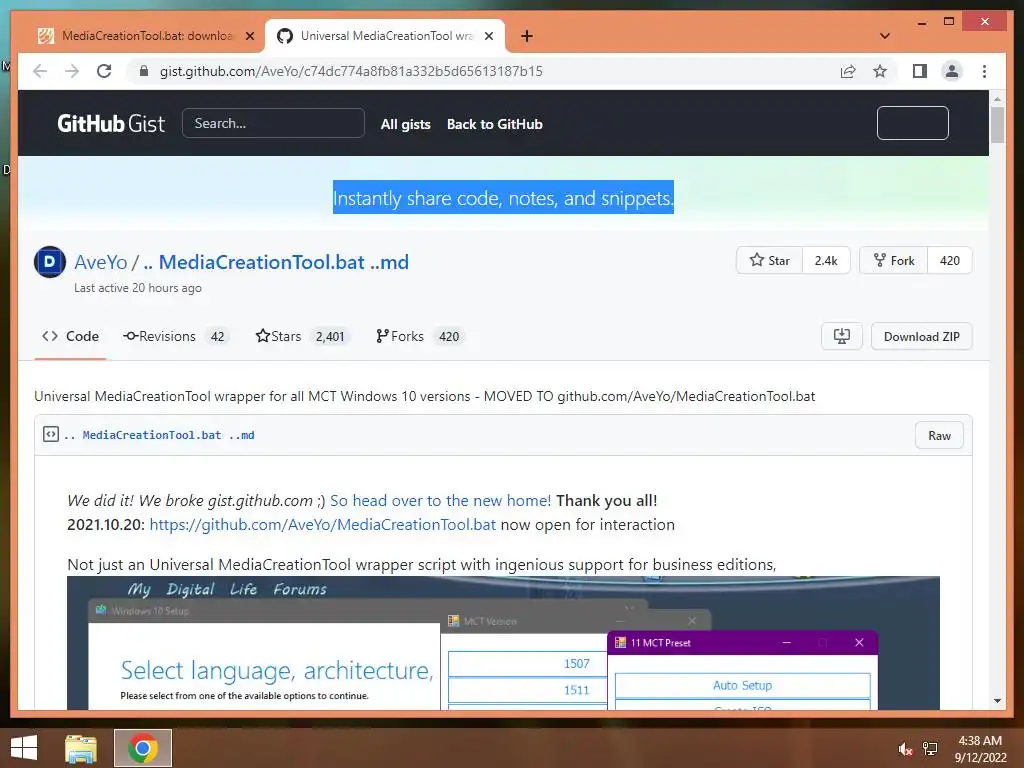Open the taskbar clock 4:38 AM

980,749
